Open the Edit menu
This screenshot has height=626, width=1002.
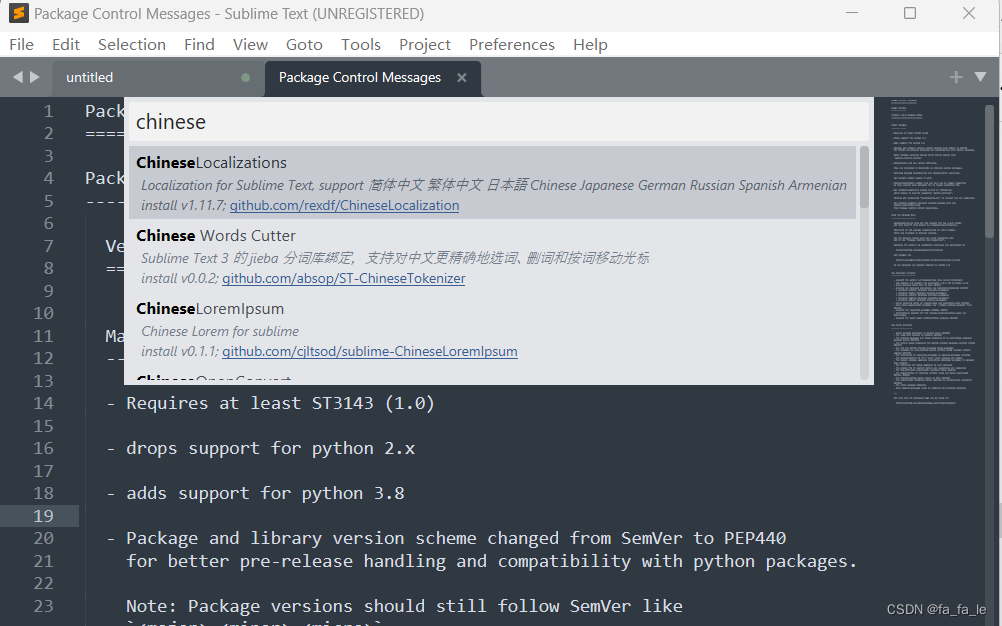[66, 45]
